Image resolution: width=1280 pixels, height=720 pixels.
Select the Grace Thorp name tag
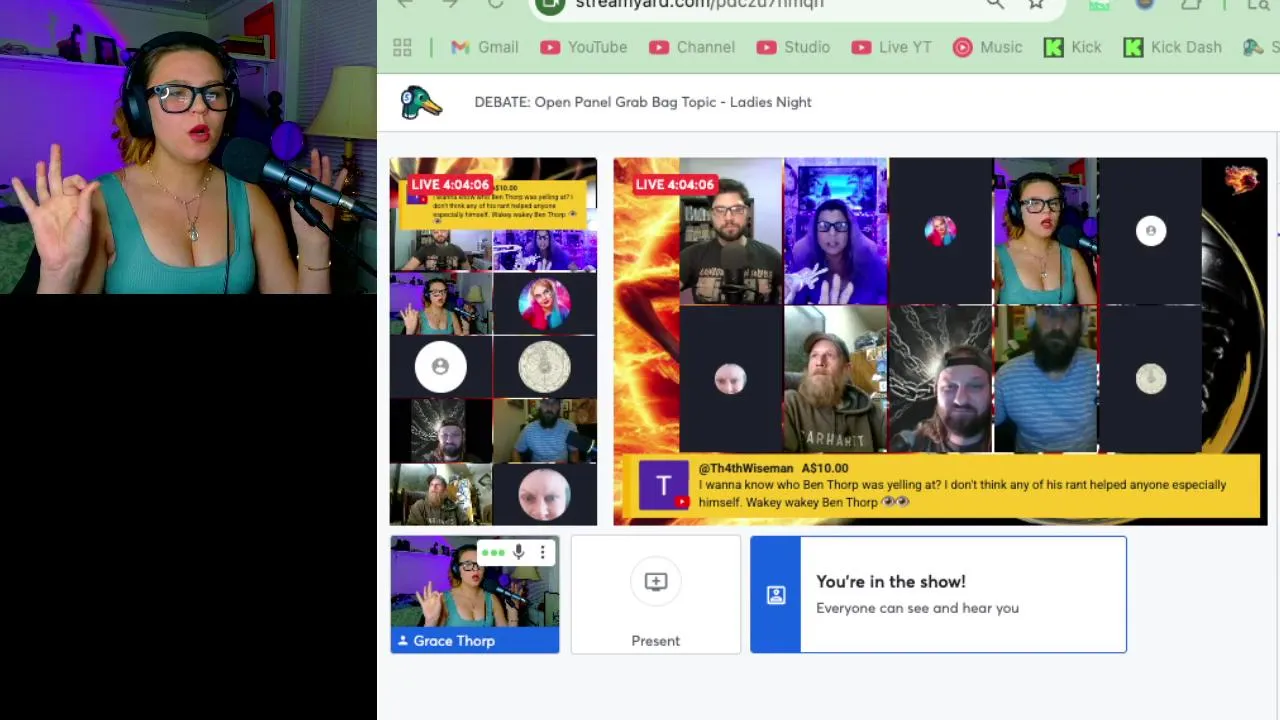475,641
